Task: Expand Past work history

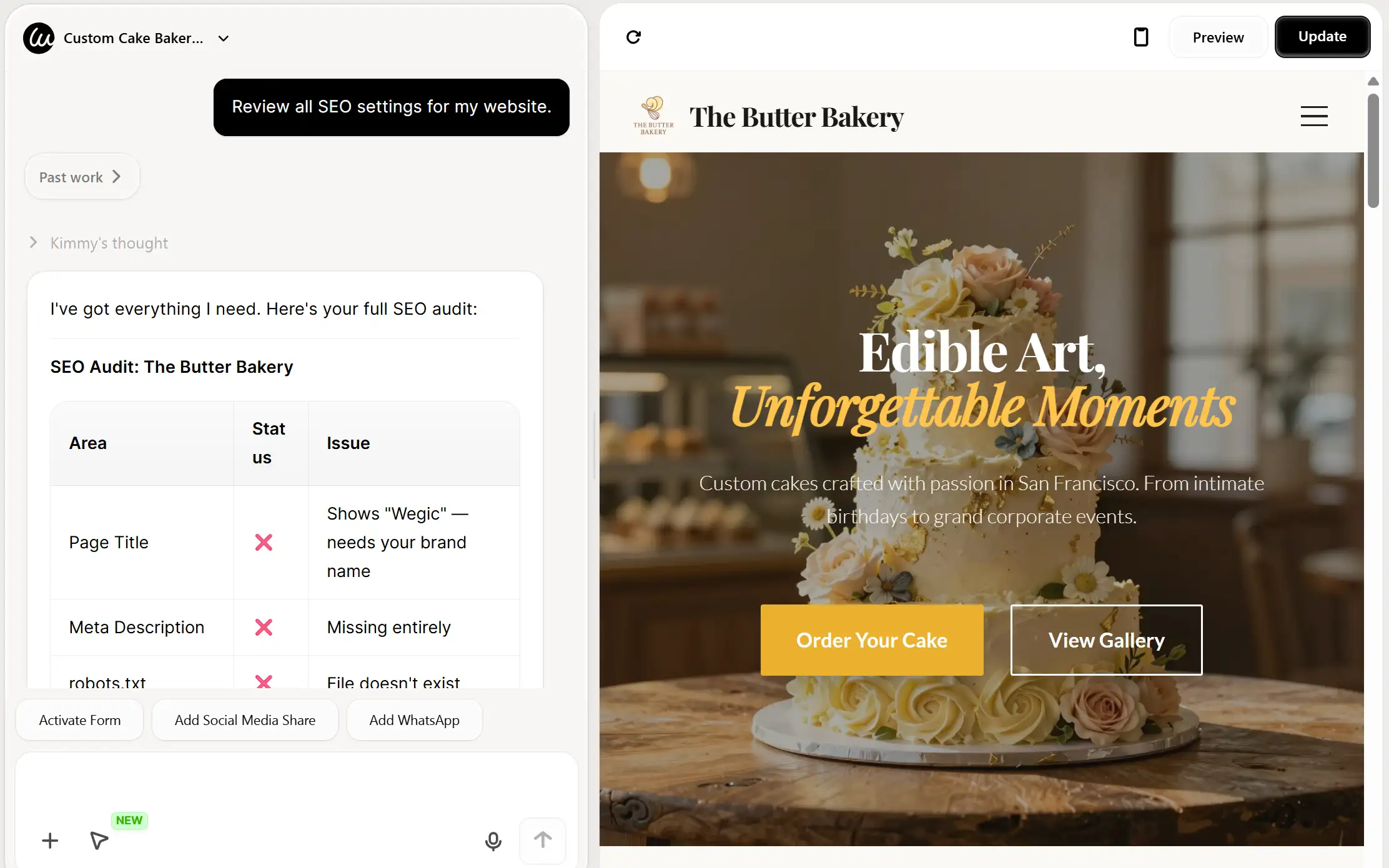Action: point(81,177)
